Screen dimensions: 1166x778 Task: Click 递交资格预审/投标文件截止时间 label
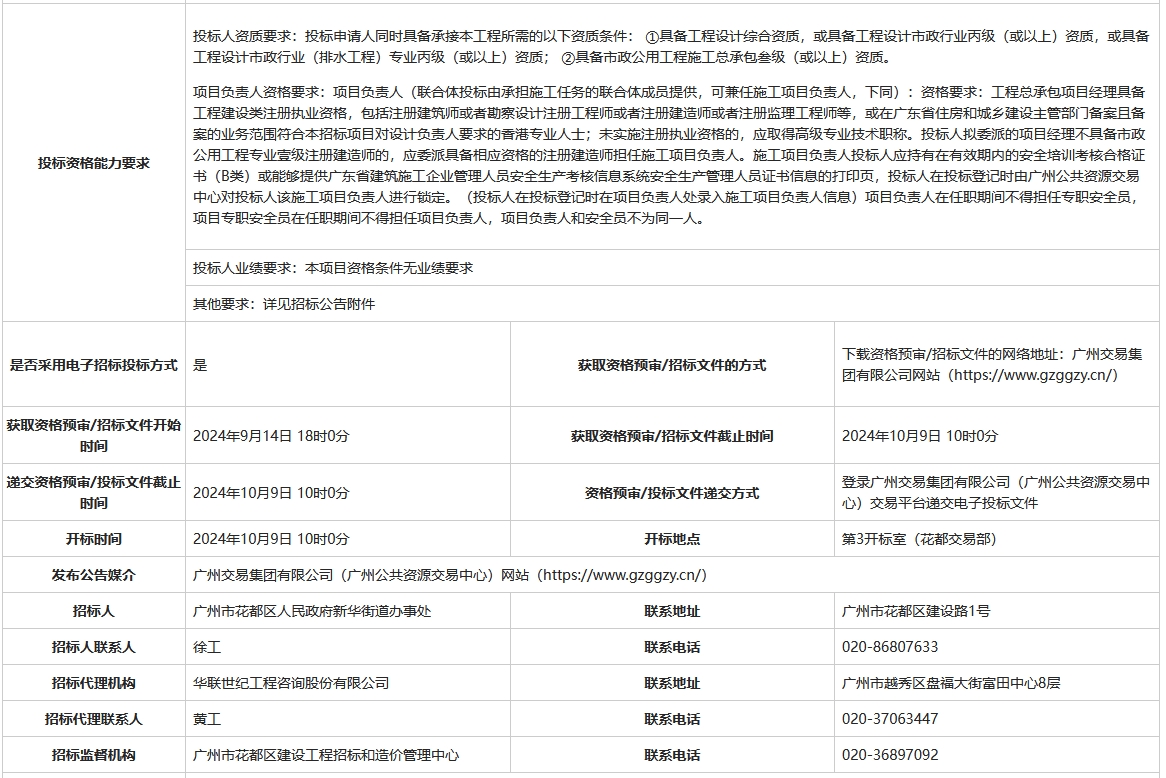click(x=94, y=492)
